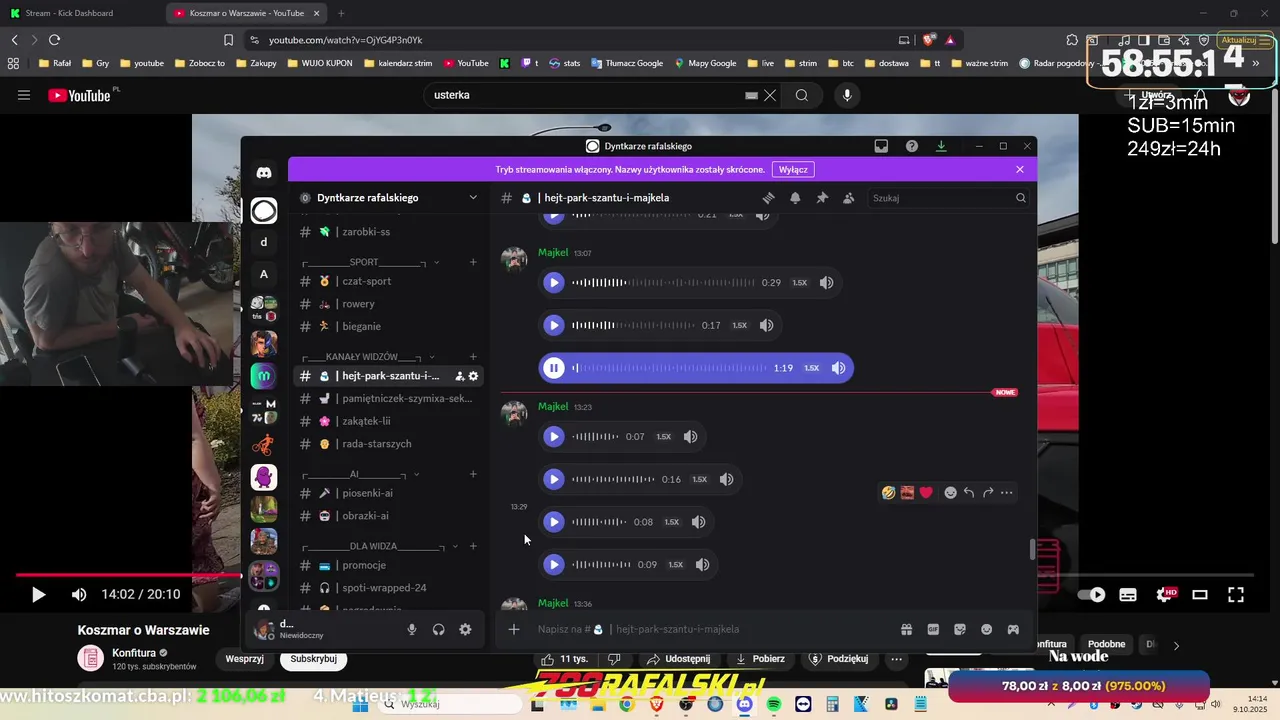The width and height of the screenshot is (1280, 720).
Task: Show pinned messages in Discord channel
Action: coord(822,198)
